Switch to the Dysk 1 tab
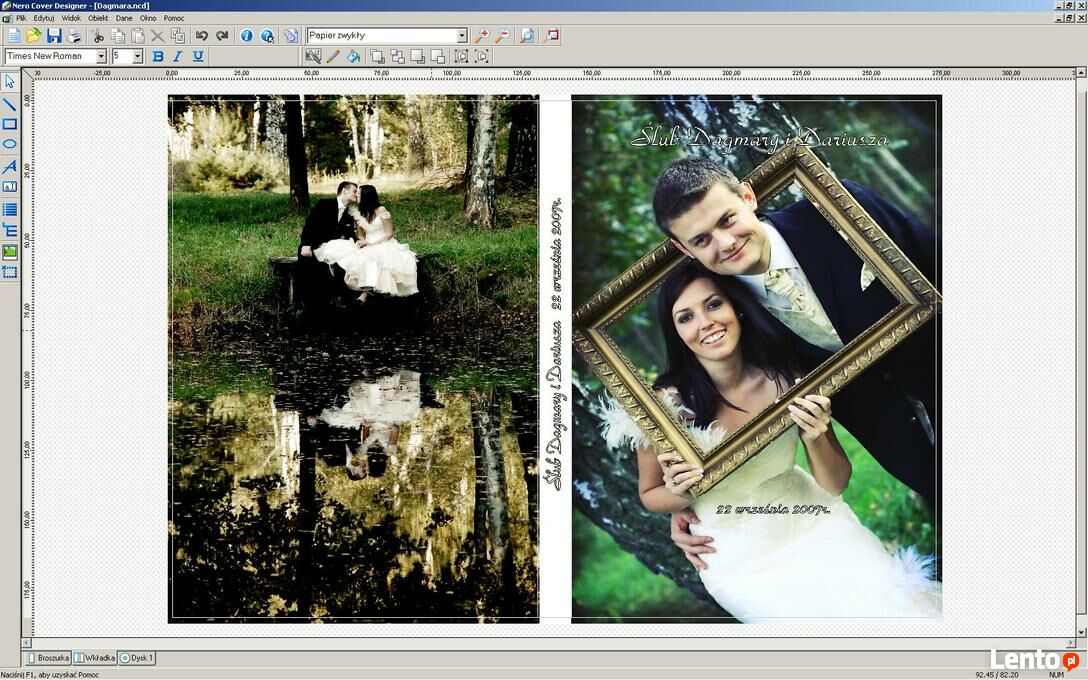 [137, 658]
